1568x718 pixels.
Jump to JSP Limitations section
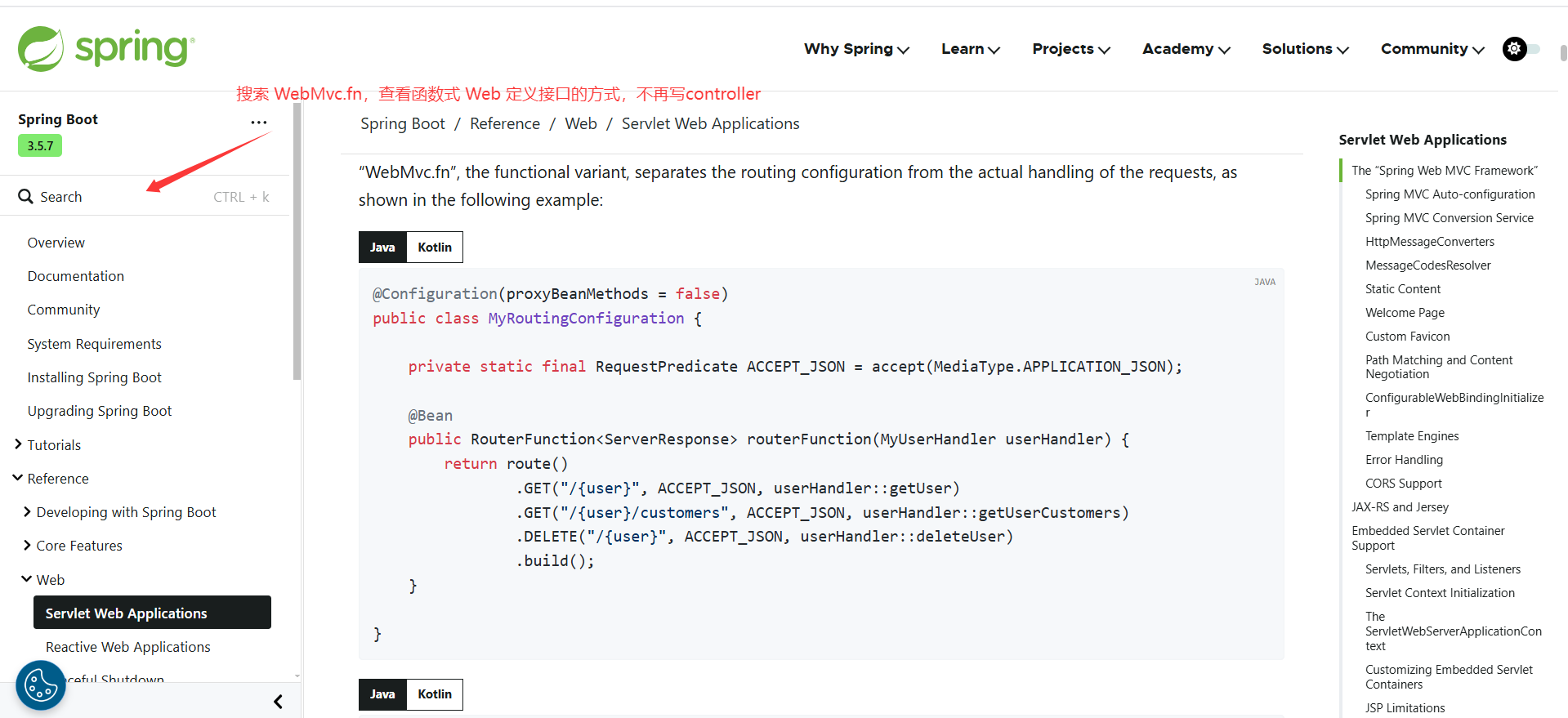click(x=1405, y=708)
